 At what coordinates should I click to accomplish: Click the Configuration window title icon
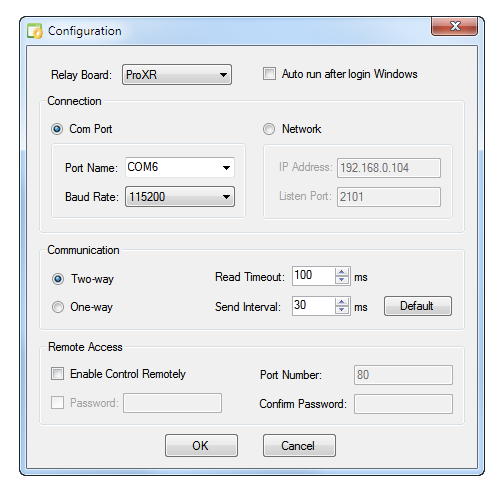(34, 31)
